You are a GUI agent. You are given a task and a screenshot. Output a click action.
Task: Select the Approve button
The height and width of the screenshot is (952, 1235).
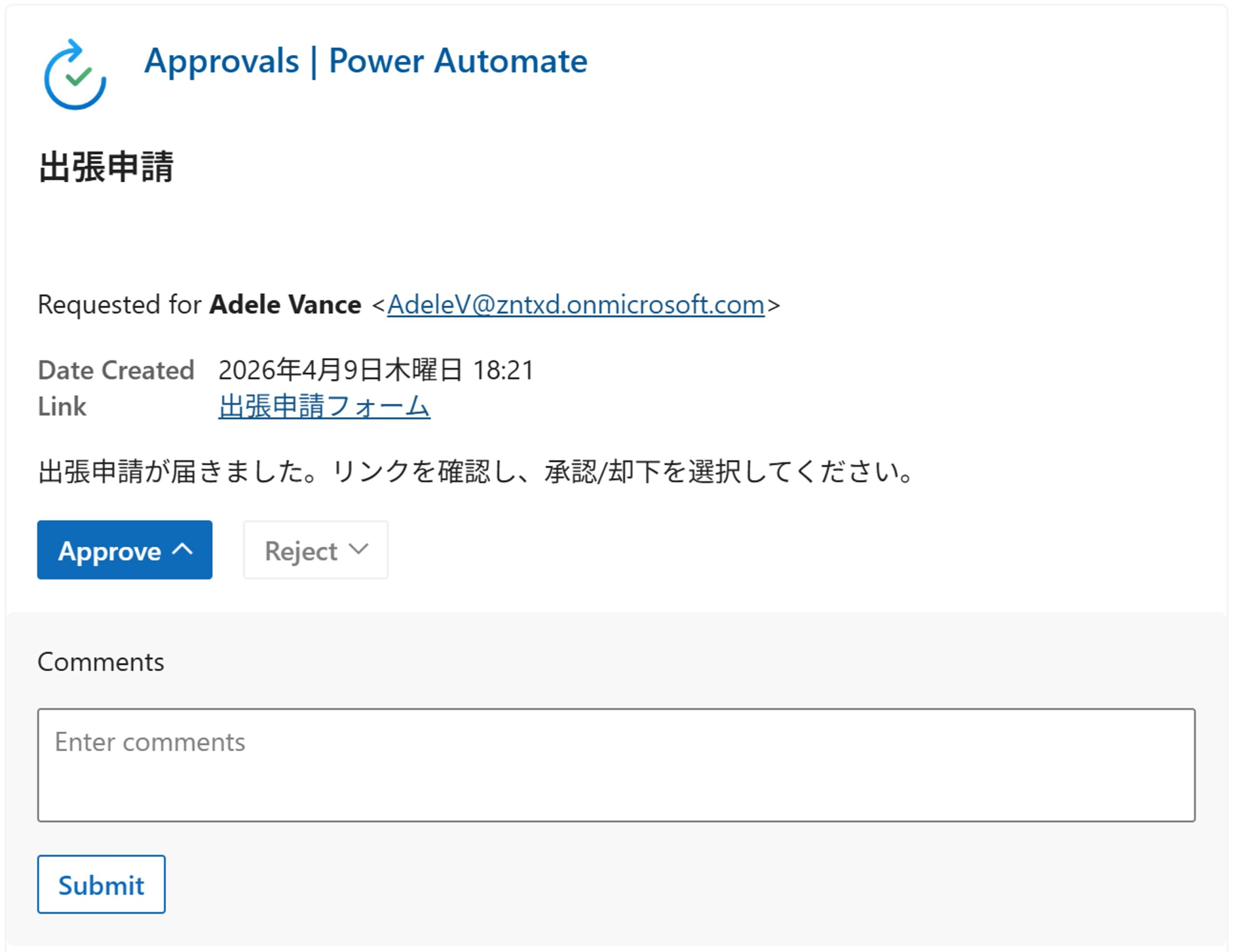[x=110, y=550]
